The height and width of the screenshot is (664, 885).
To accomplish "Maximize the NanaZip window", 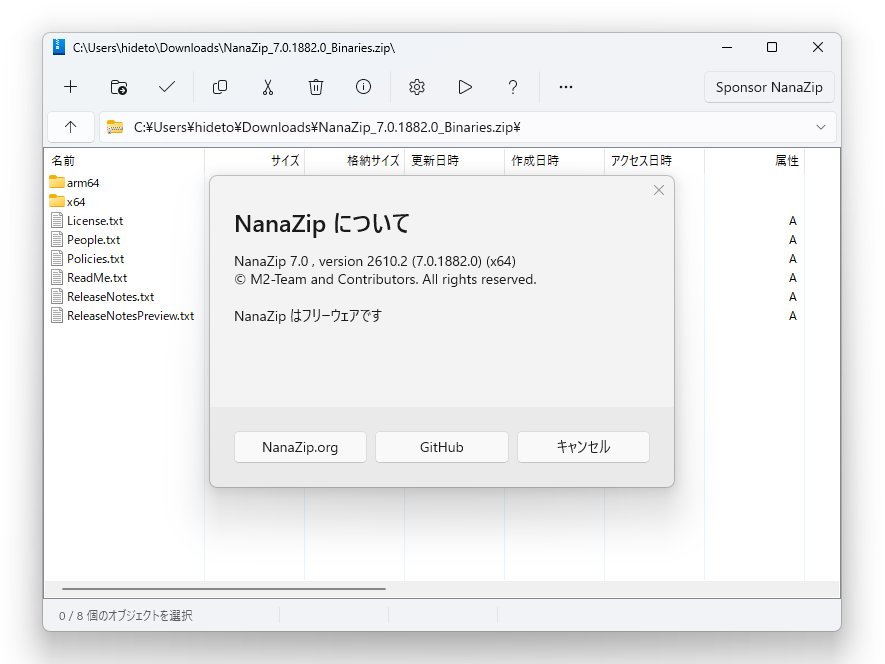I will pos(772,47).
